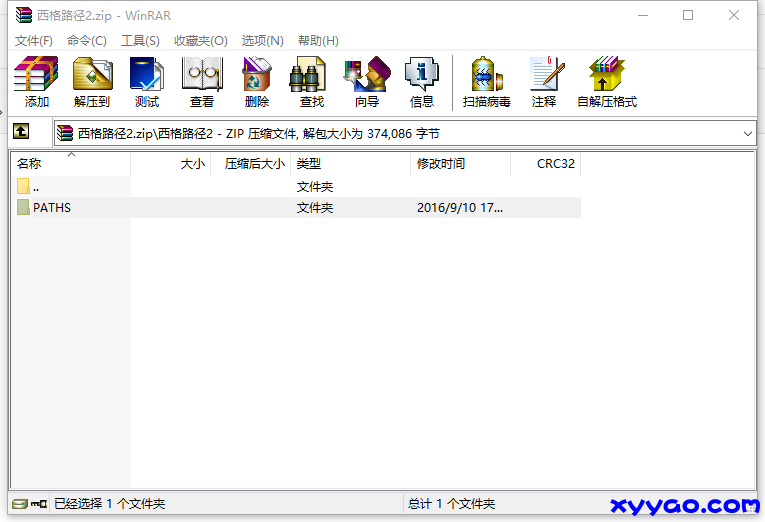Sort by 修改时间 column header
This screenshot has width=765, height=522.
point(461,164)
